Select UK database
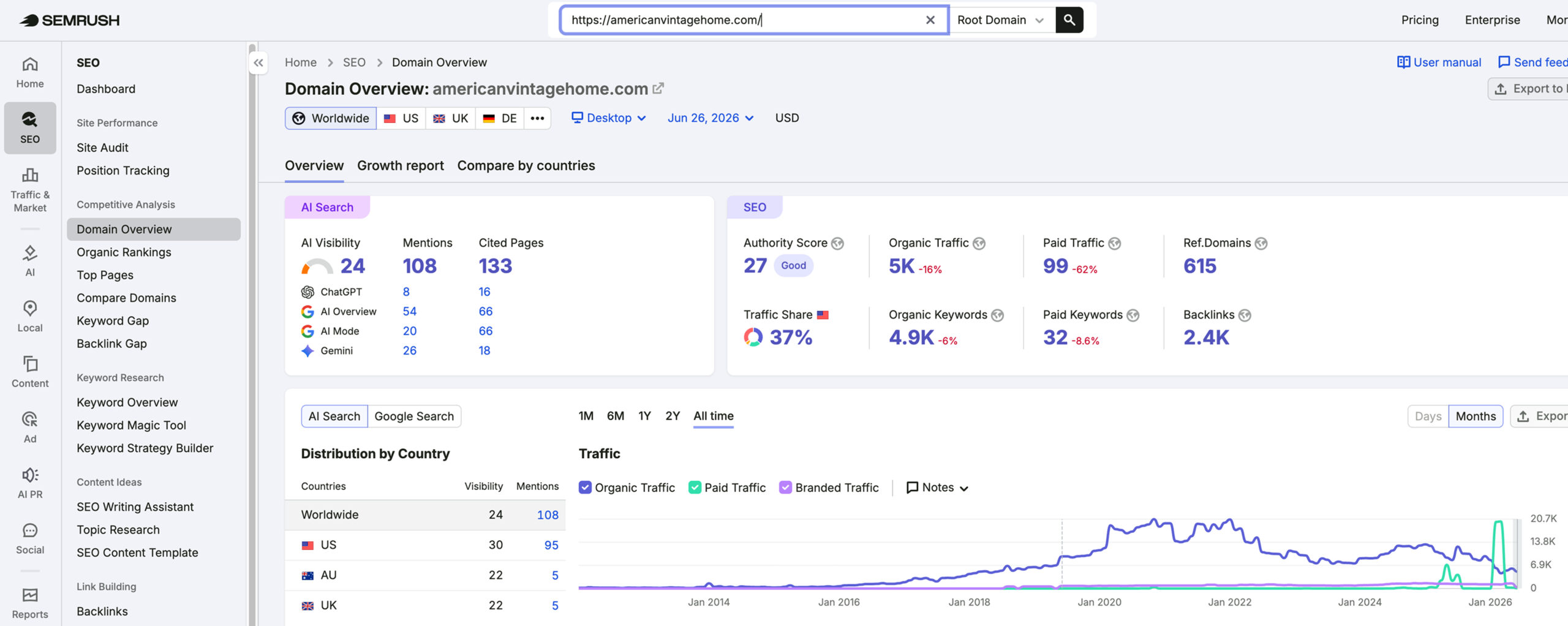 [x=451, y=118]
